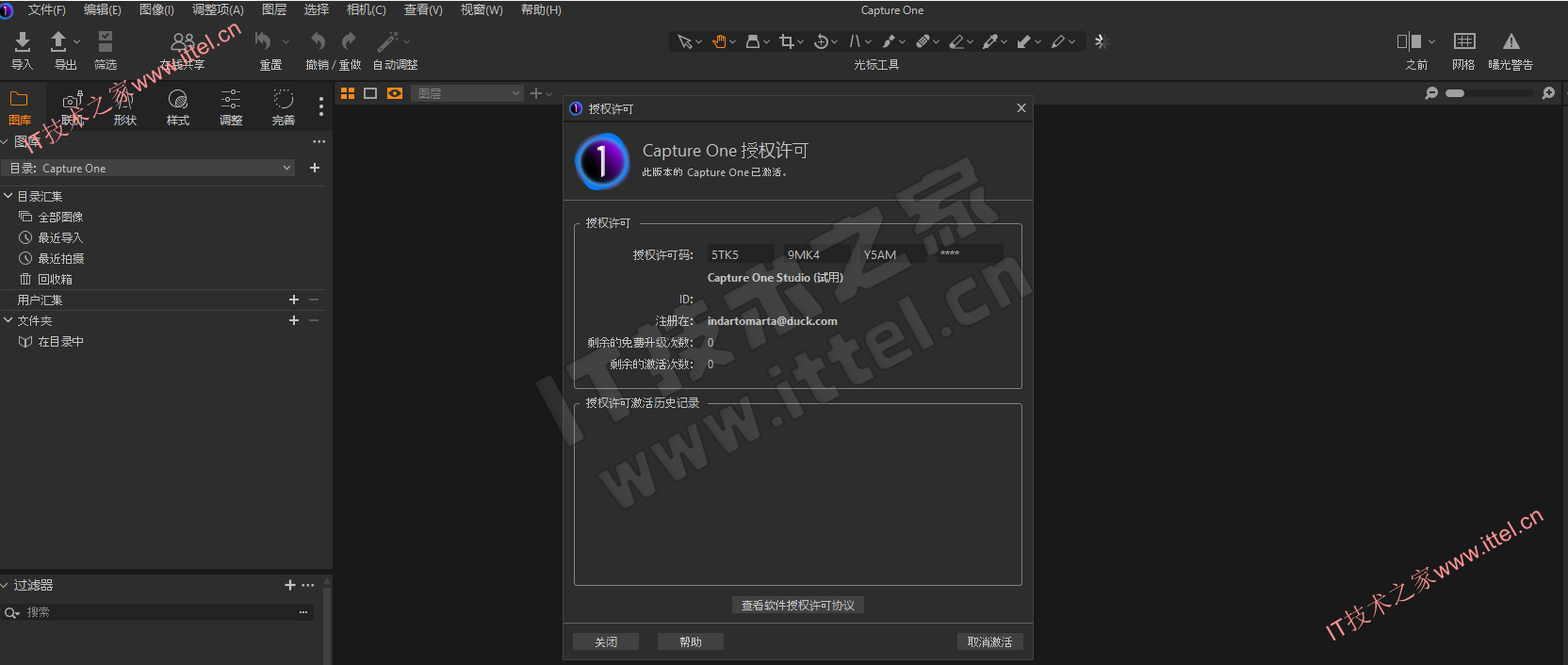This screenshot has width=1568, height=665.
Task: Switch to the 完善 refine tab
Action: 284,107
